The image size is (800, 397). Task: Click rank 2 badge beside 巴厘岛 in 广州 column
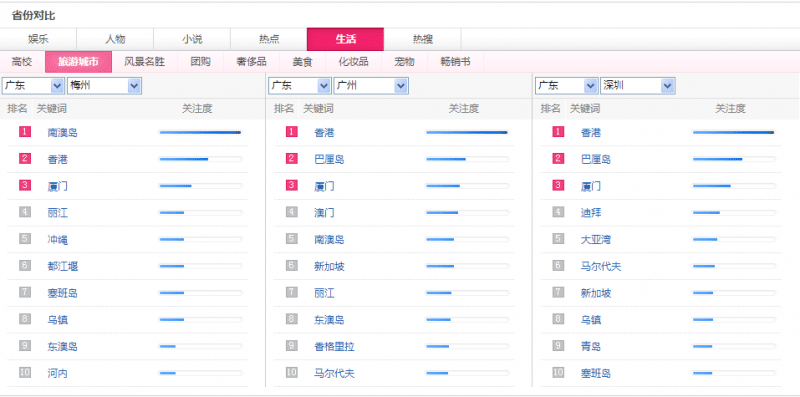[x=292, y=158]
